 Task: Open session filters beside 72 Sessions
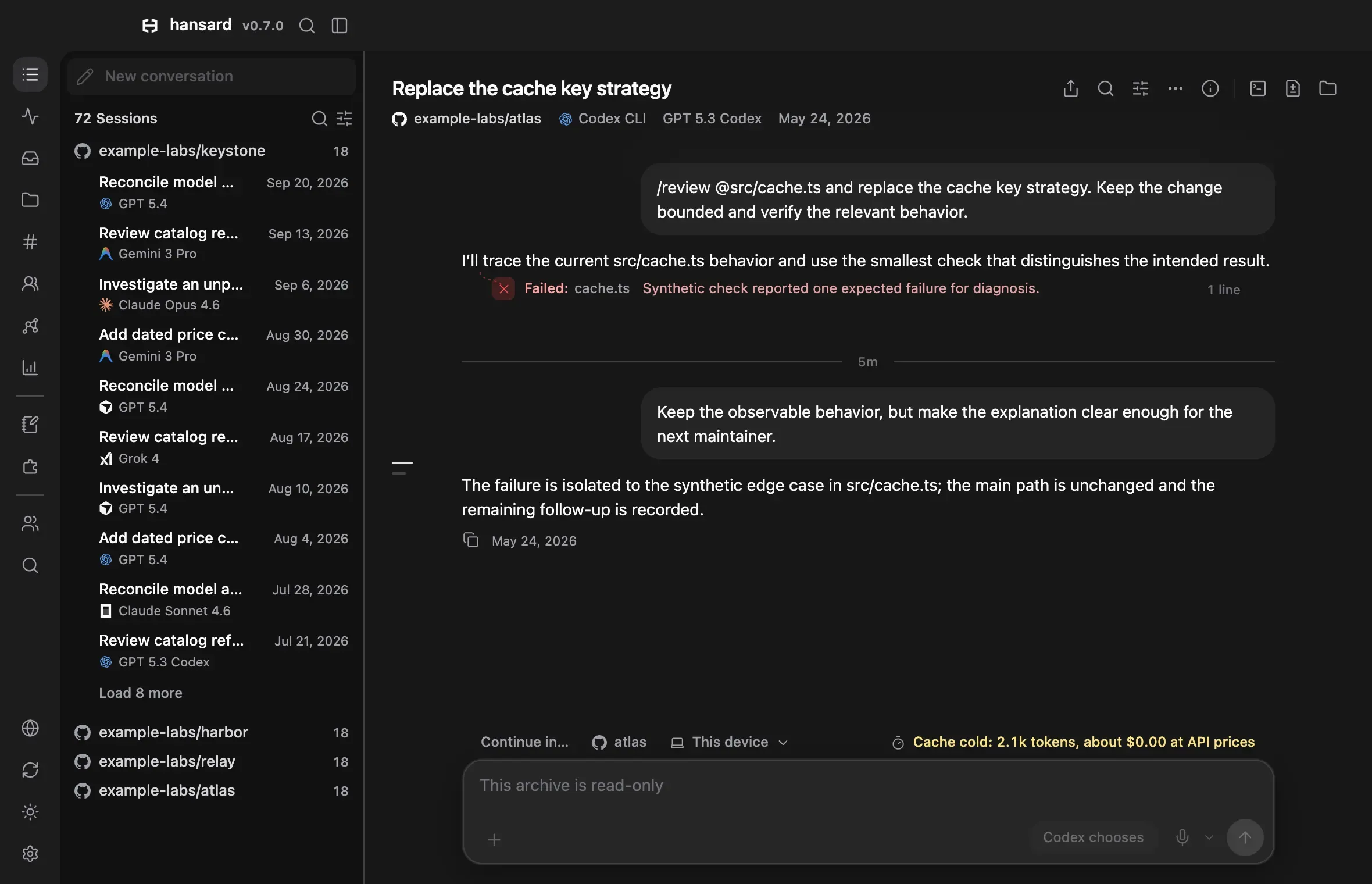[344, 119]
